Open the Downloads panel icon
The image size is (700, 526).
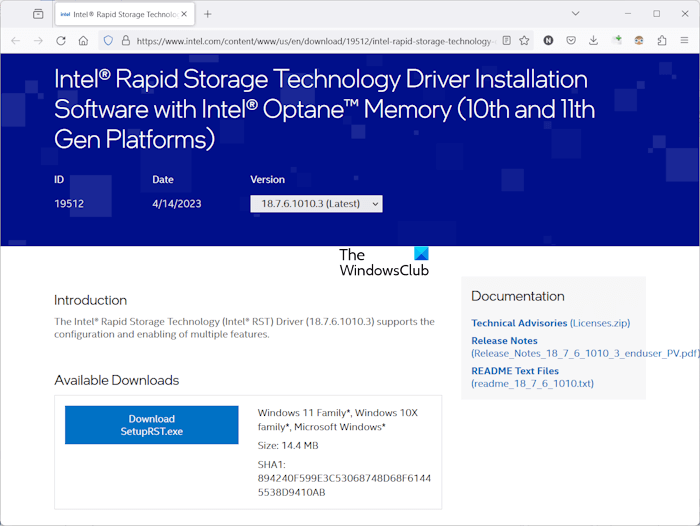click(x=593, y=41)
